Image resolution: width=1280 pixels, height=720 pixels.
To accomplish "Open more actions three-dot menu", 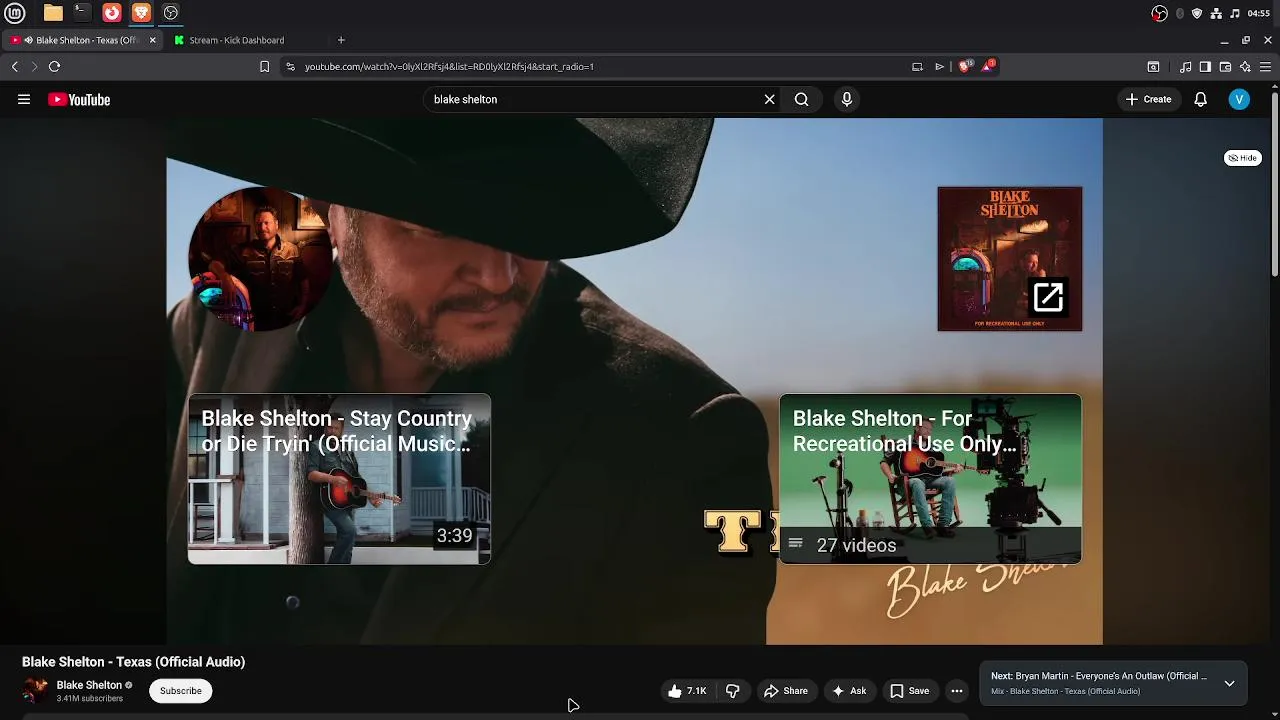I will (x=956, y=691).
